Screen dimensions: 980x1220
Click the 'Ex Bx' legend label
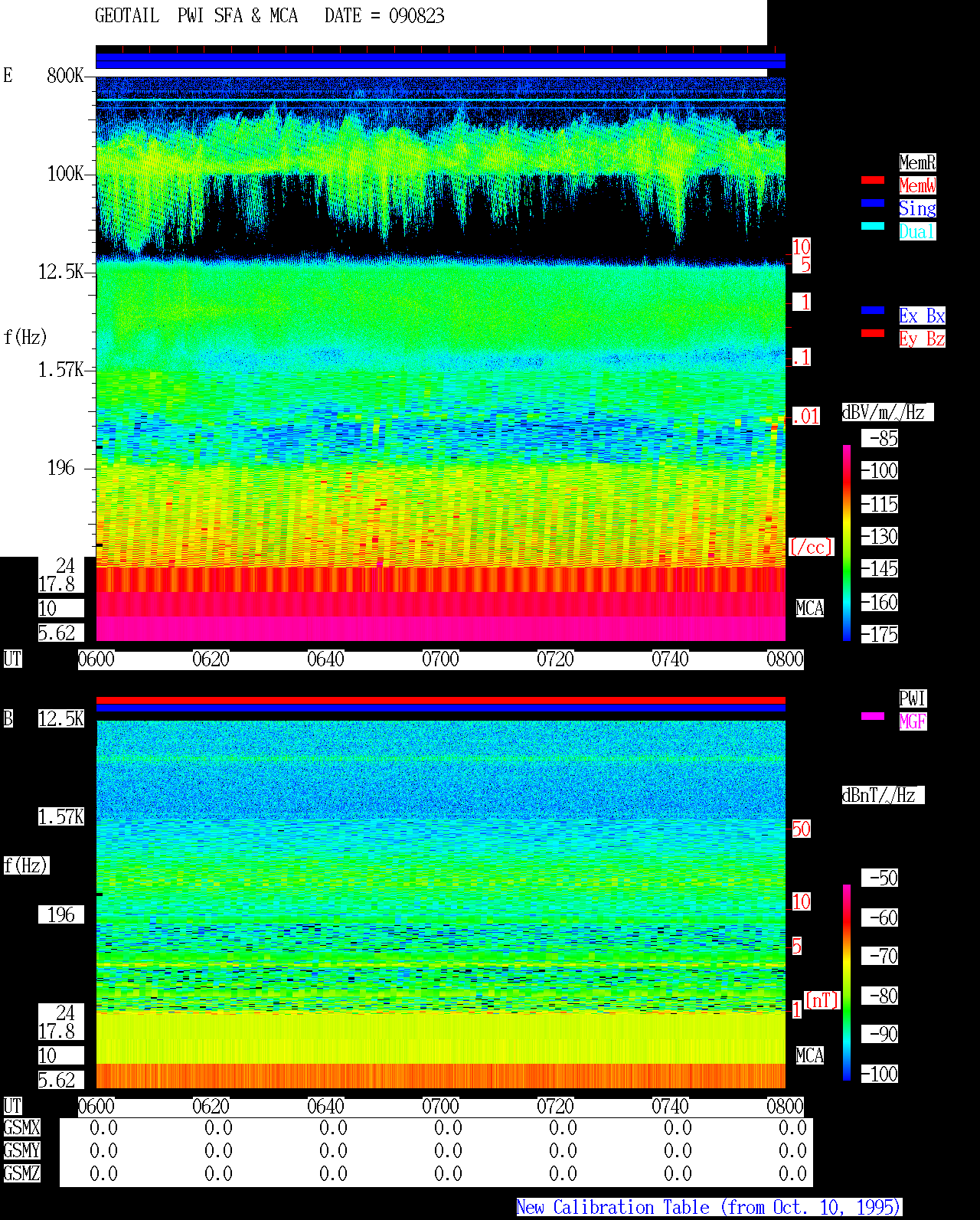922,316
